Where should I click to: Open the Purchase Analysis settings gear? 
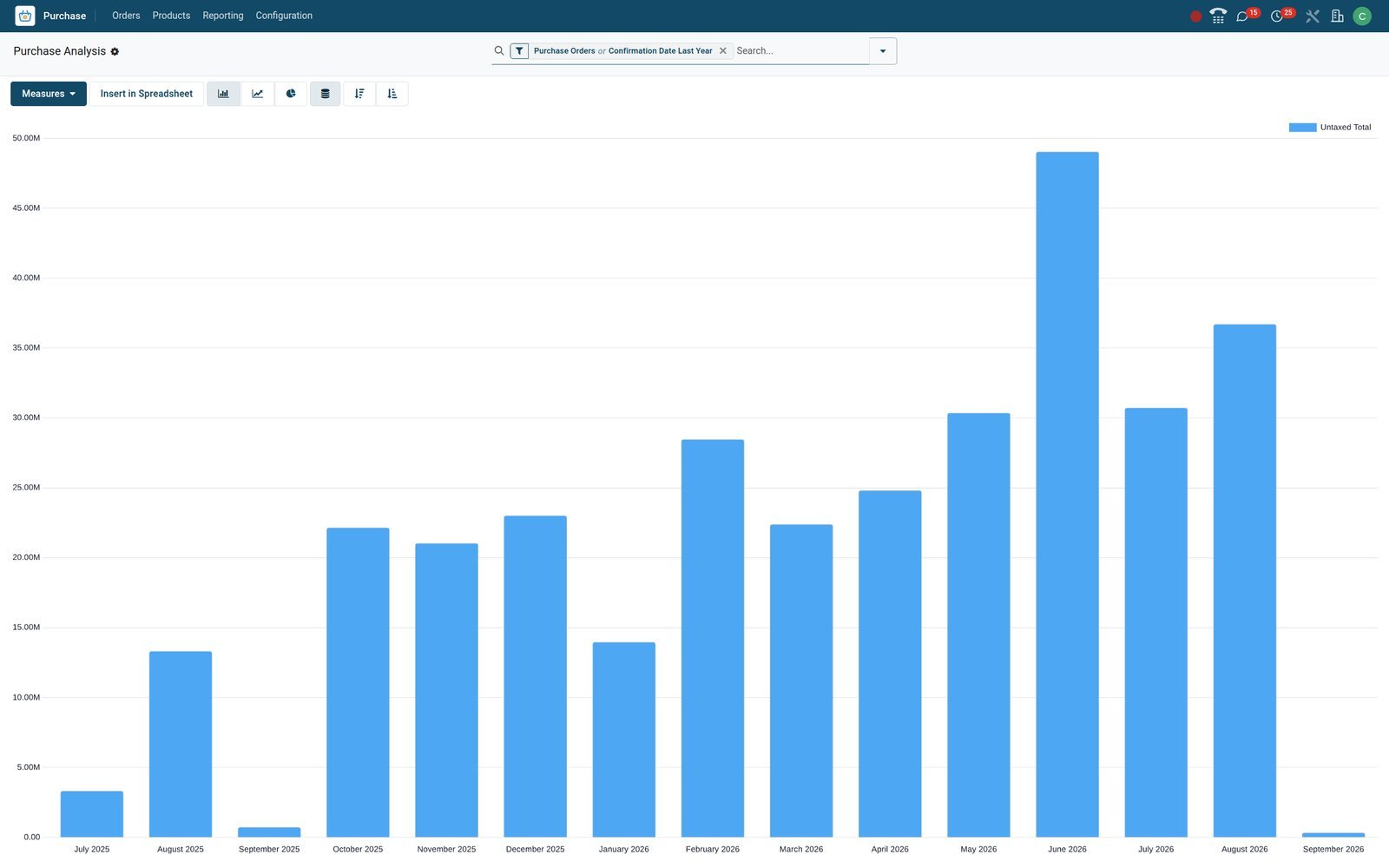pos(115,52)
